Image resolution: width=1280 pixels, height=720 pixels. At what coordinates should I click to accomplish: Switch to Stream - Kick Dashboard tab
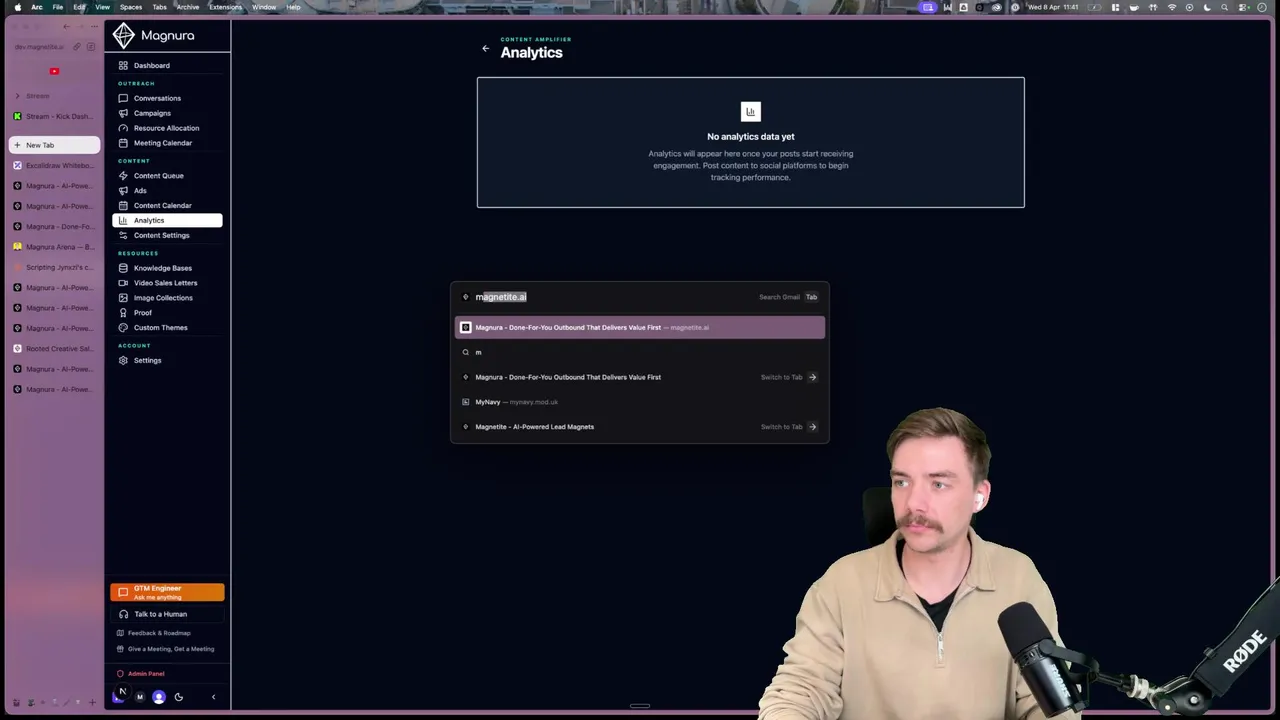click(x=54, y=116)
